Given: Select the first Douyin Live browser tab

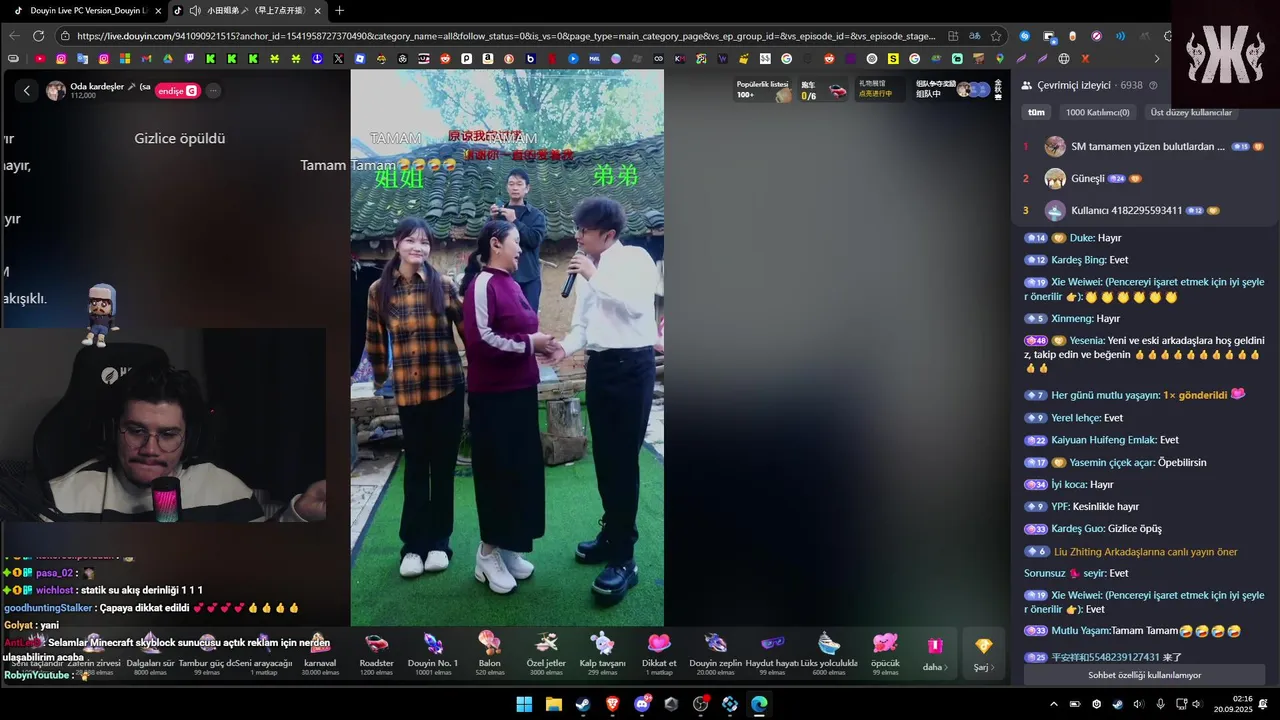Looking at the screenshot, I should tap(82, 10).
